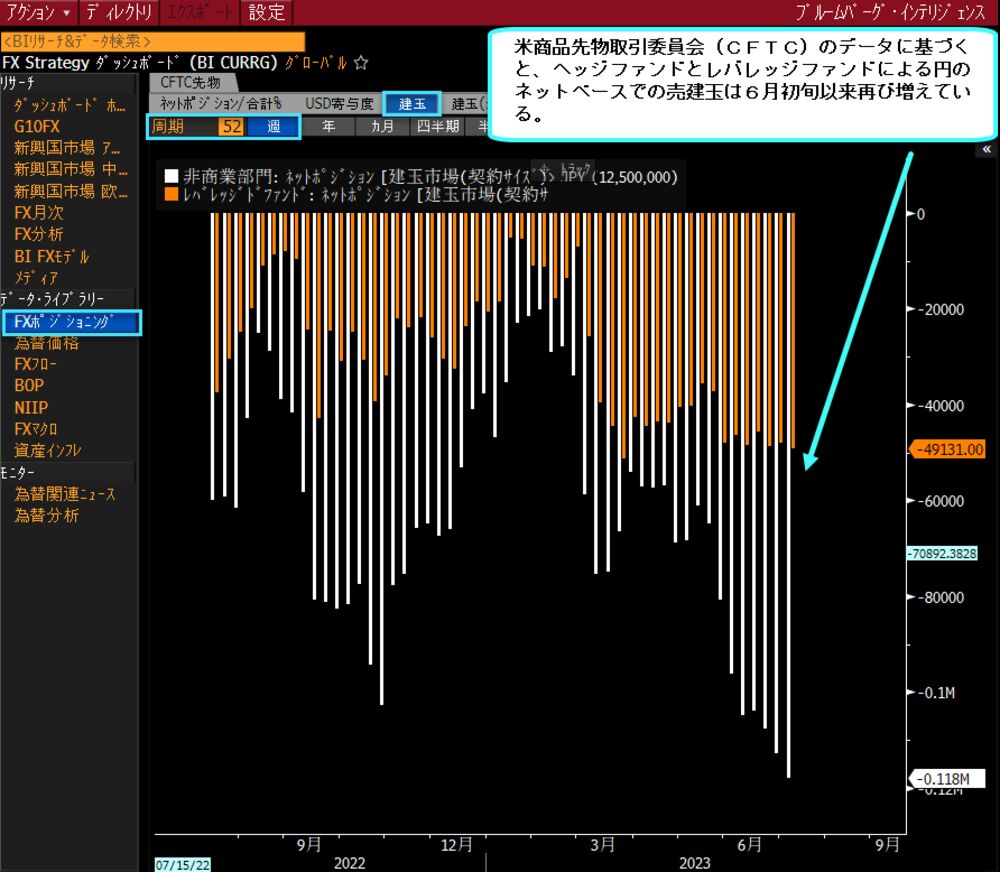Click the 12月 axis label
1000x872 pixels.
point(457,845)
